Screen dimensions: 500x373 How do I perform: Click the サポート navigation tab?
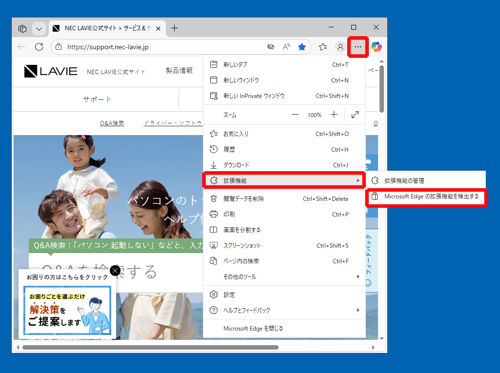(97, 99)
